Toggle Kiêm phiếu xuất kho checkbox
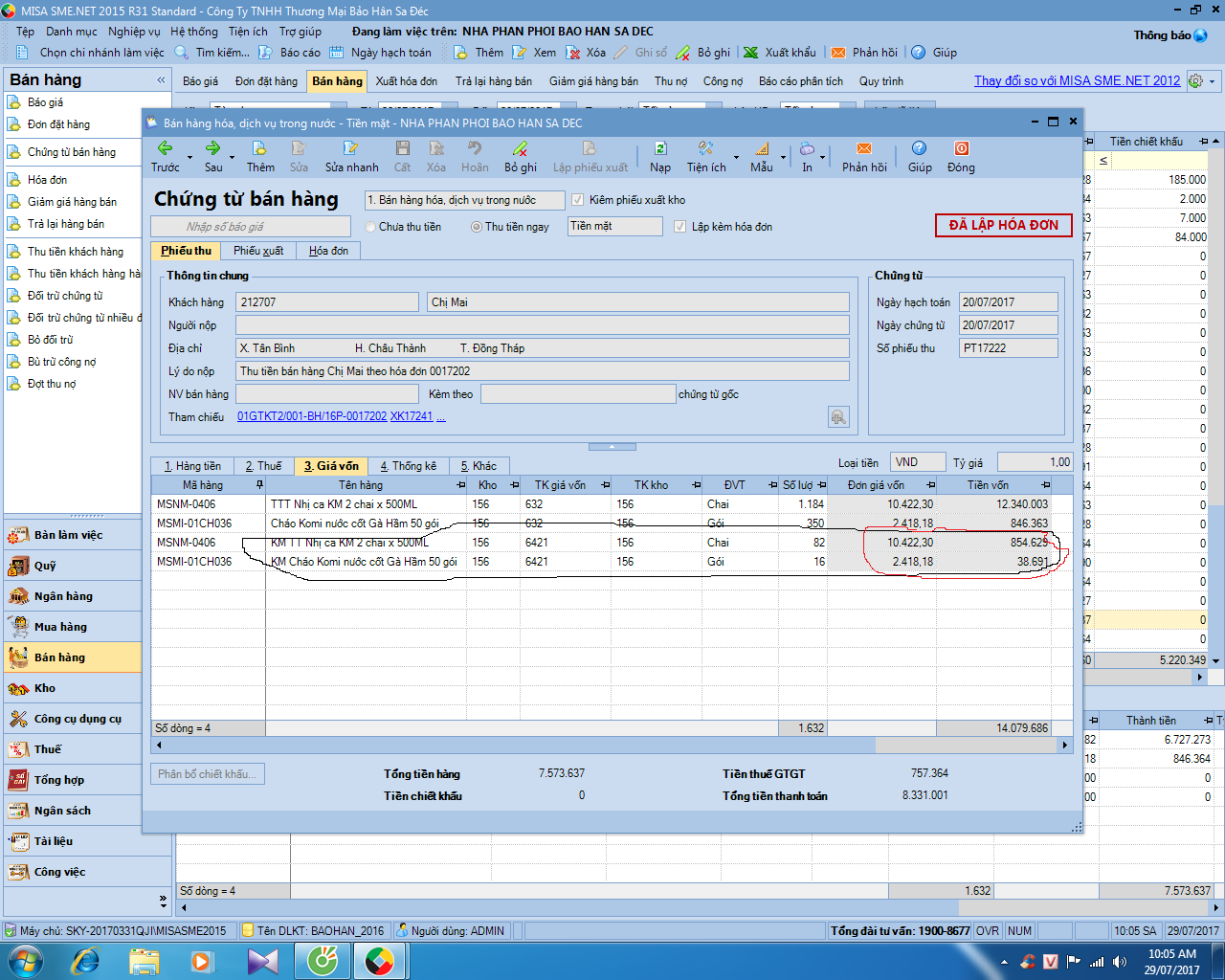Screen dimensions: 1225x980 pyautogui.click(x=577, y=200)
